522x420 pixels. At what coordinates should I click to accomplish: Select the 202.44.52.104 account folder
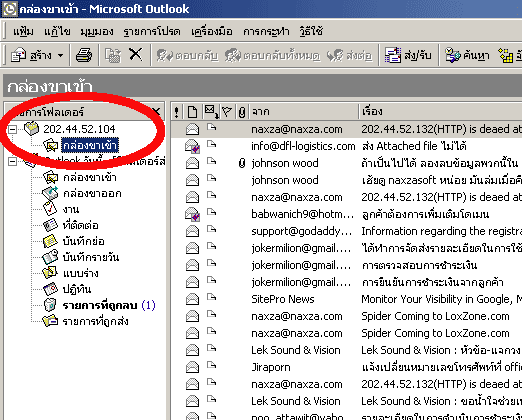[x=79, y=129]
